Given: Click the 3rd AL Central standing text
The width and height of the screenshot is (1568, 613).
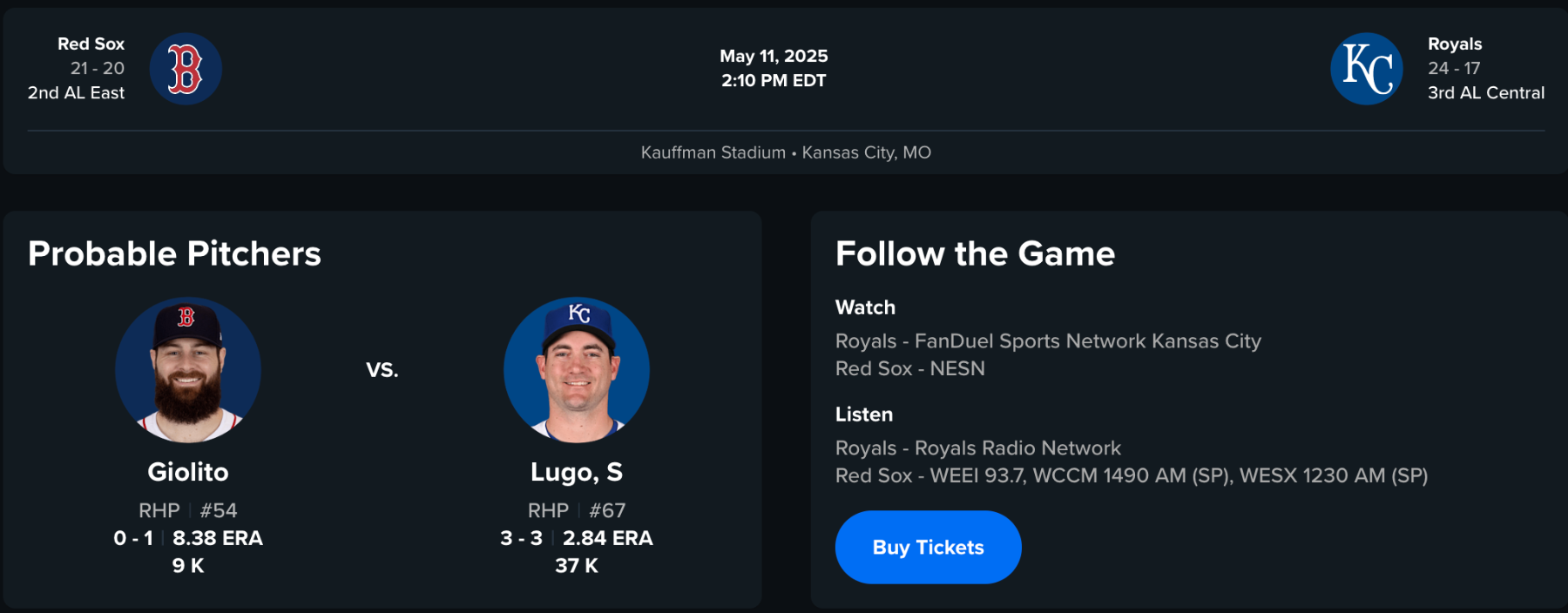Looking at the screenshot, I should (1485, 92).
